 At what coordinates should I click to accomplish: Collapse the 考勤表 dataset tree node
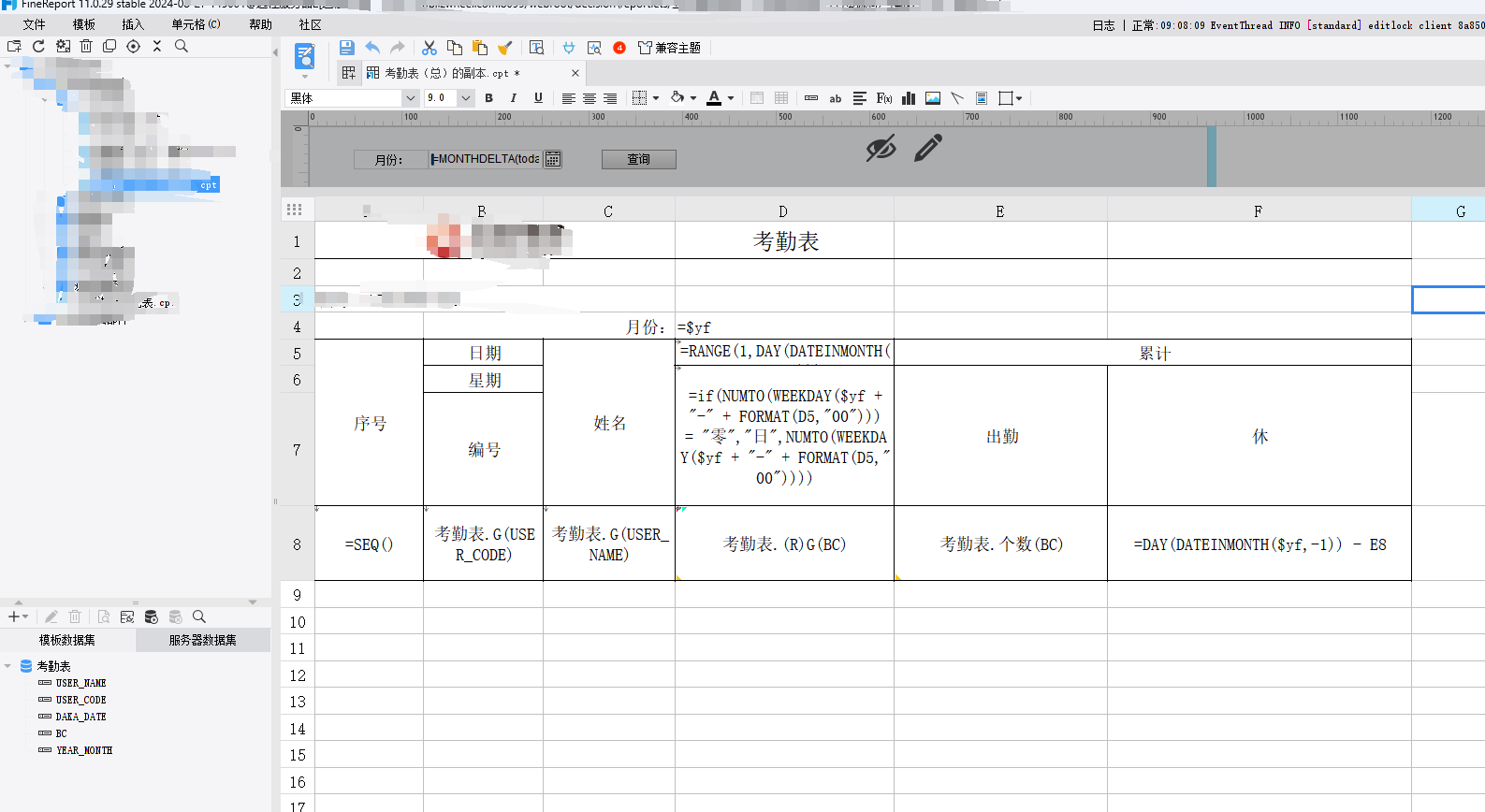pos(8,666)
